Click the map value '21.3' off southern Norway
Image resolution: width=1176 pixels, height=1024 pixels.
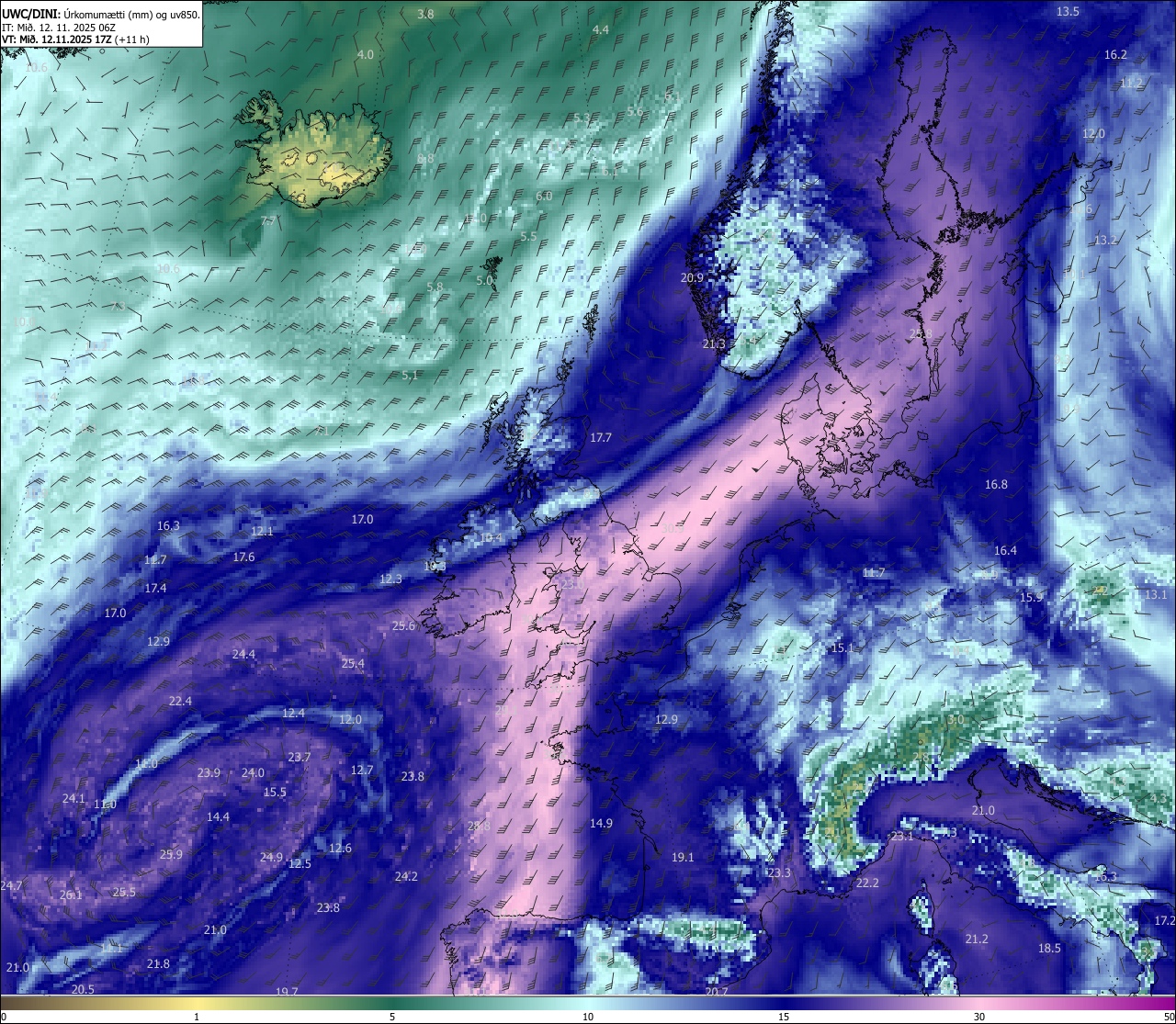pos(714,344)
